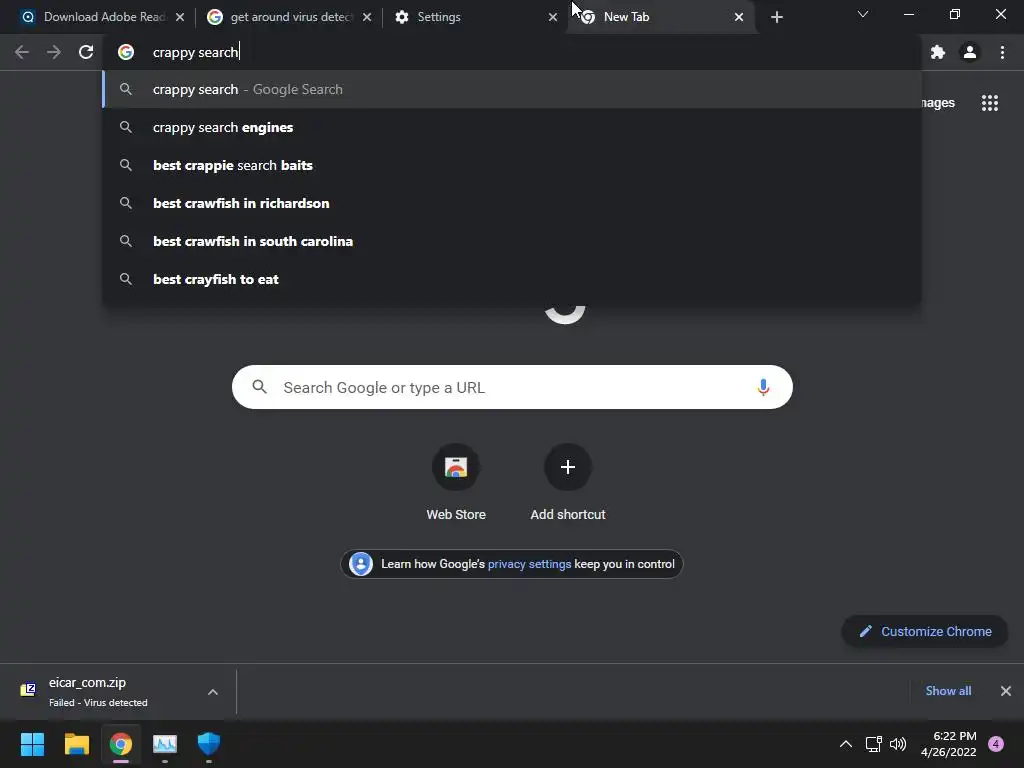Open Windows Security shield in taskbar
The width and height of the screenshot is (1024, 768).
click(209, 744)
